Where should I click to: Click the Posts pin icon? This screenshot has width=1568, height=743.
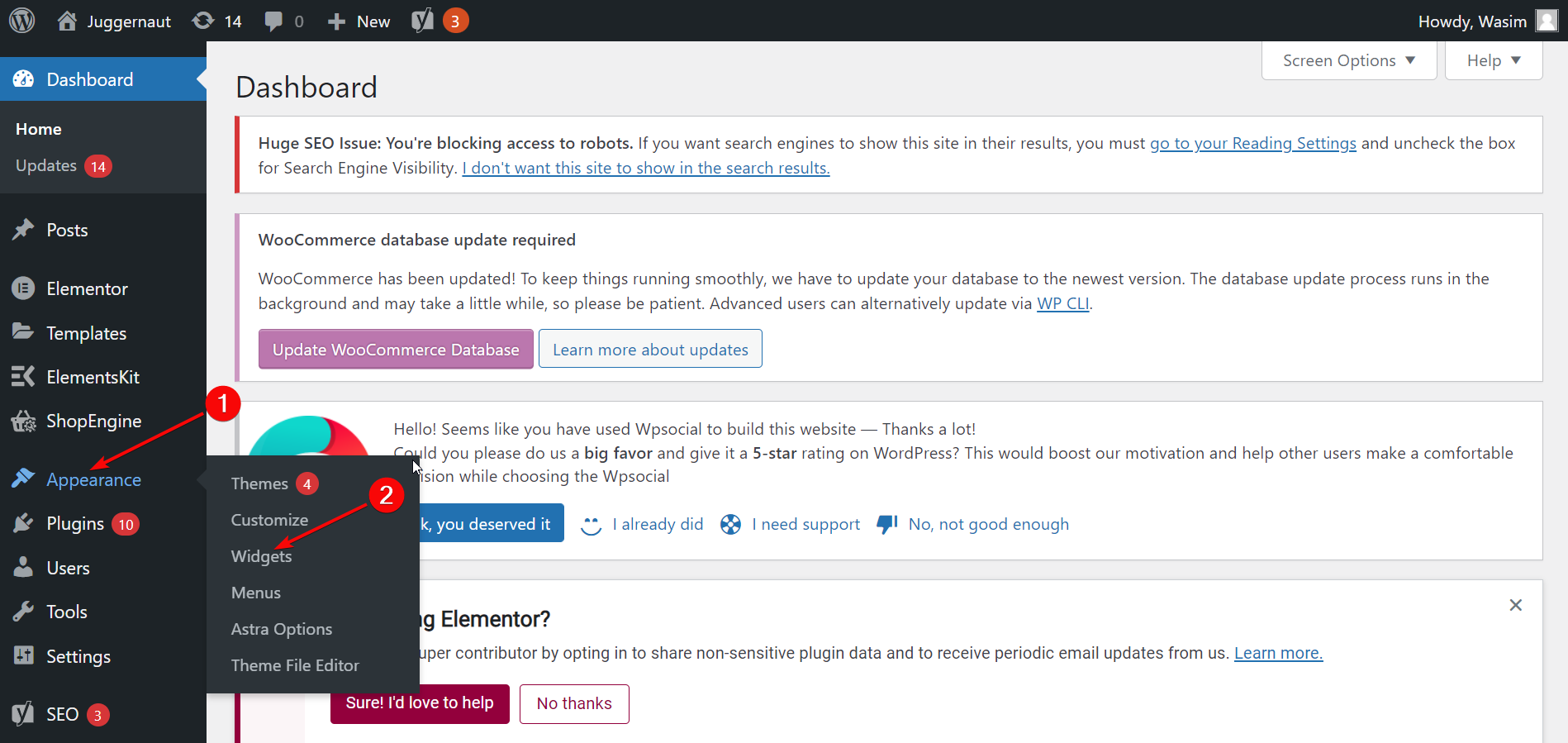[x=23, y=230]
